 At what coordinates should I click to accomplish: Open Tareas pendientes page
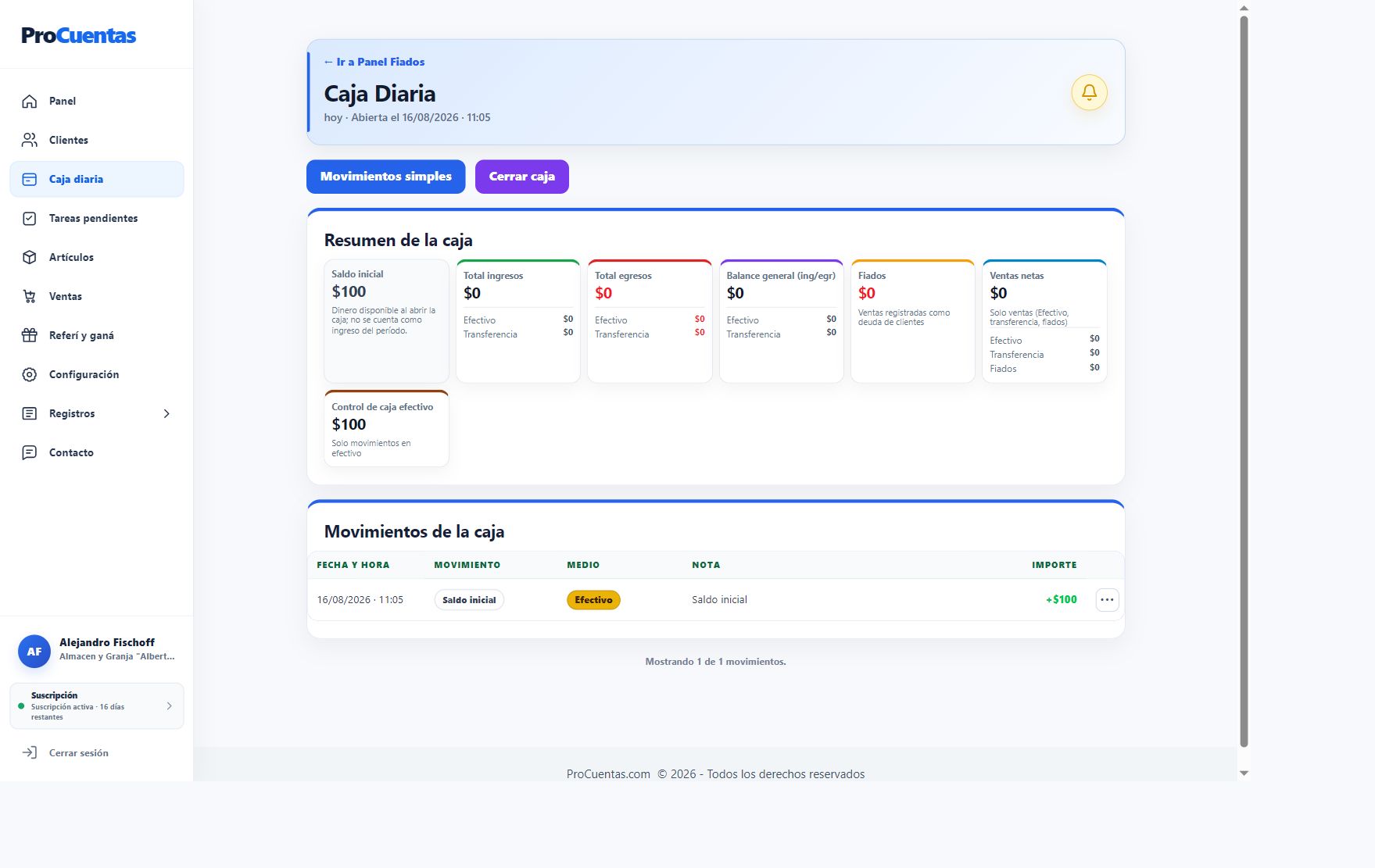tap(97, 218)
